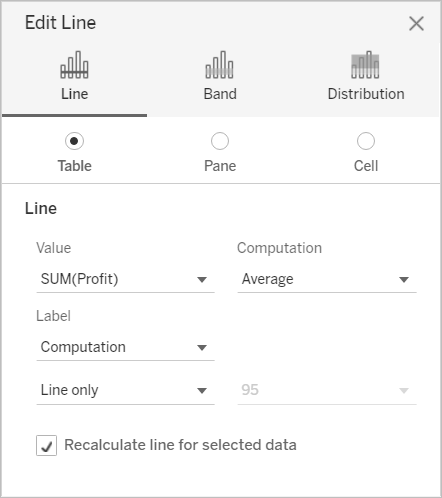Select the Band reference chart icon

[x=220, y=65]
